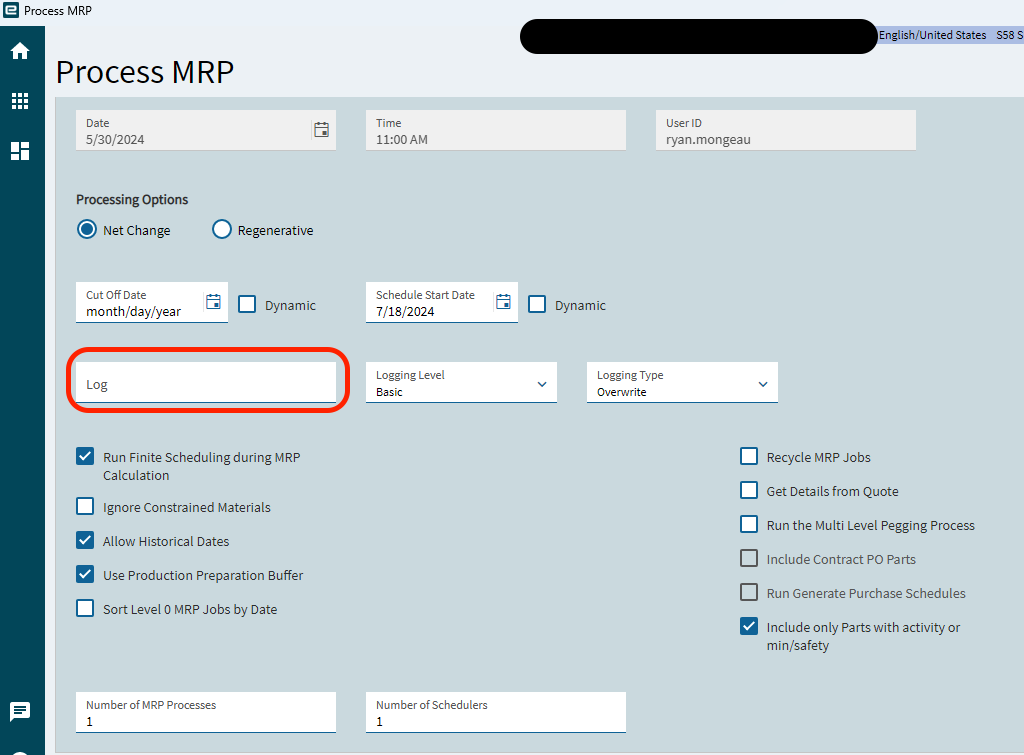This screenshot has height=755, width=1024.
Task: Open the calendar picker on the Date field
Action: pos(321,129)
